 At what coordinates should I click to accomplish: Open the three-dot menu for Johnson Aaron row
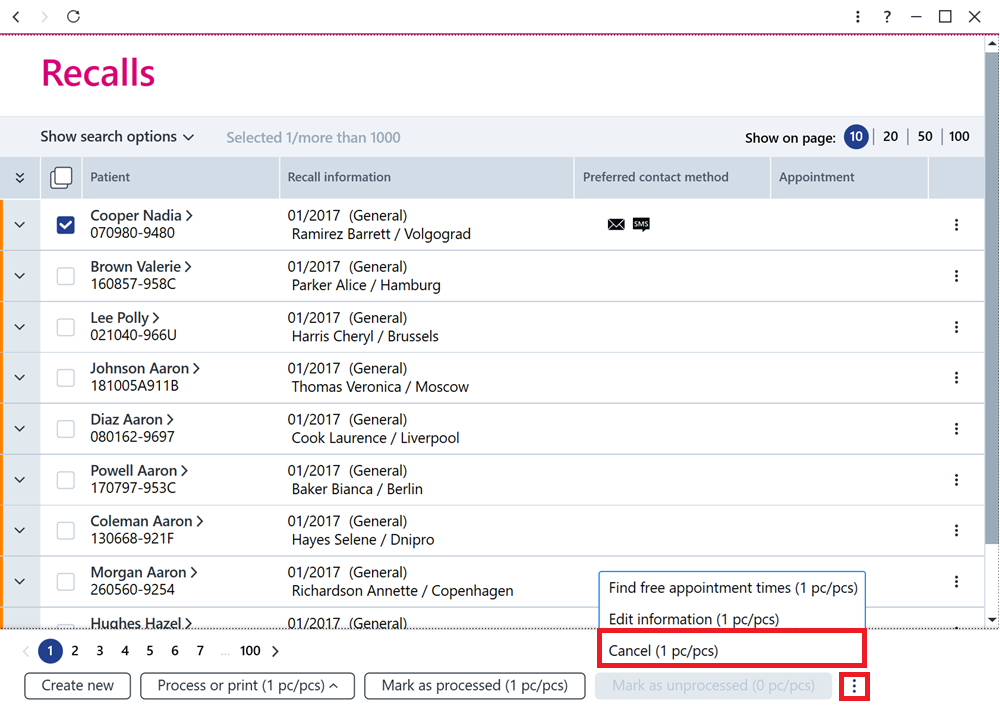[x=956, y=377]
